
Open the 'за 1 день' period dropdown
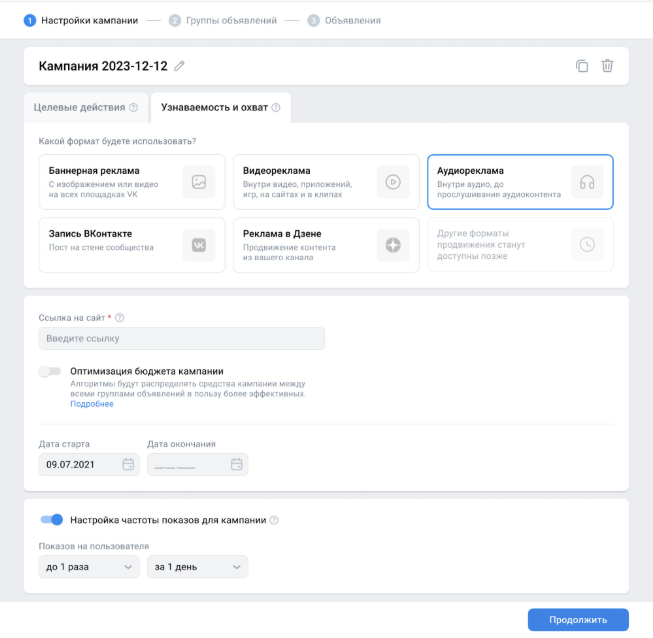197,567
